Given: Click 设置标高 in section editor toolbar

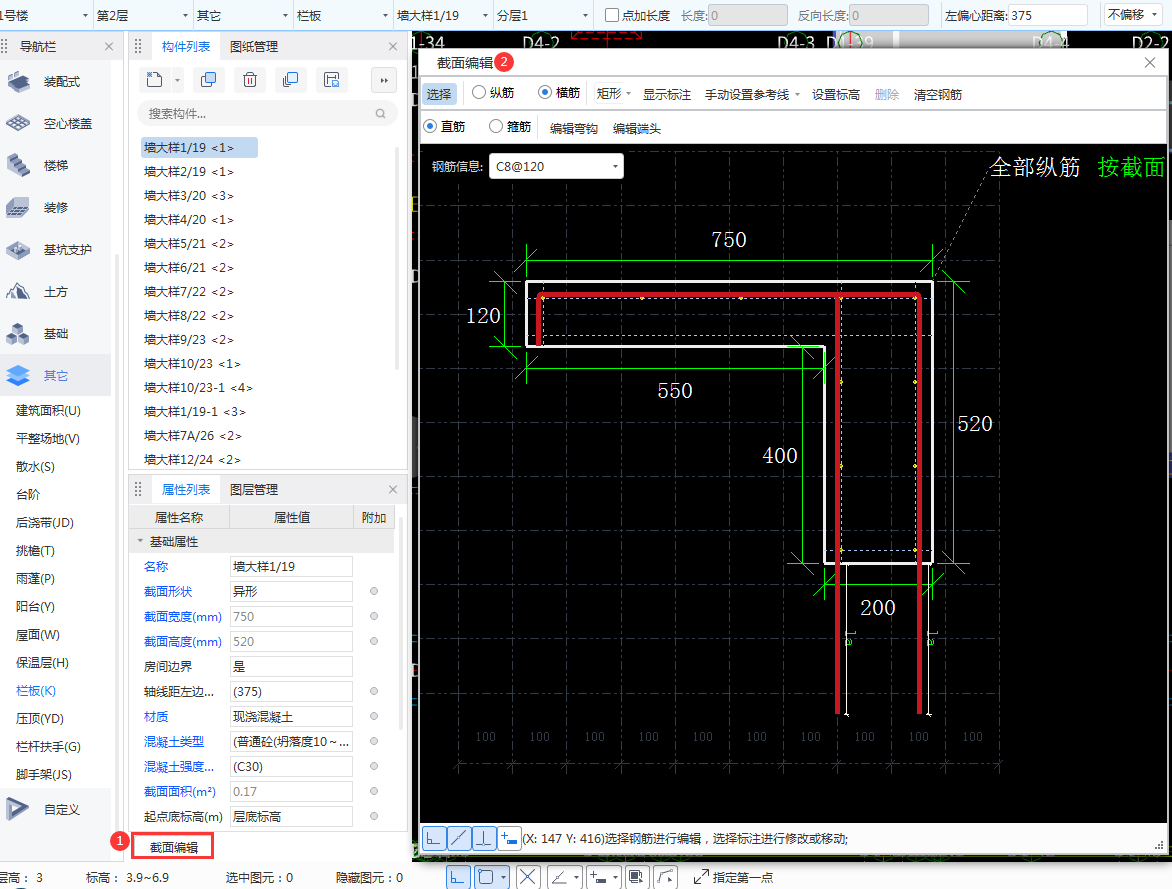Looking at the screenshot, I should pyautogui.click(x=836, y=94).
